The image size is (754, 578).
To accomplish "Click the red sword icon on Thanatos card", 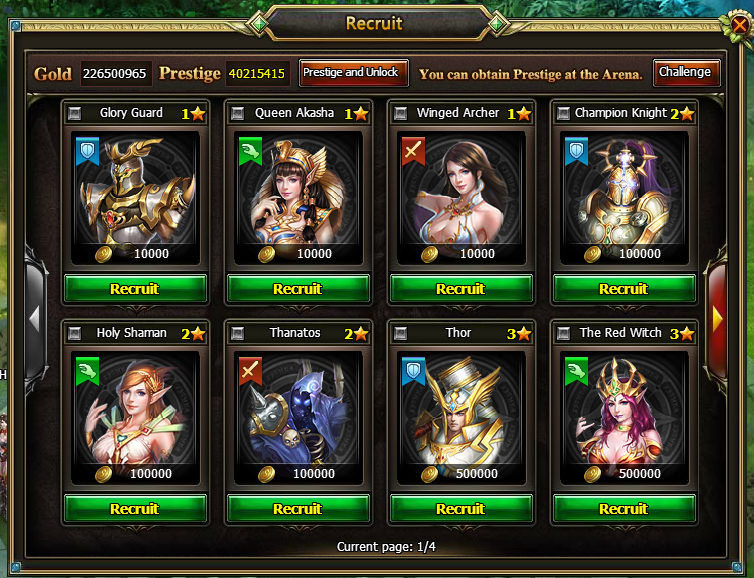I will click(x=251, y=371).
